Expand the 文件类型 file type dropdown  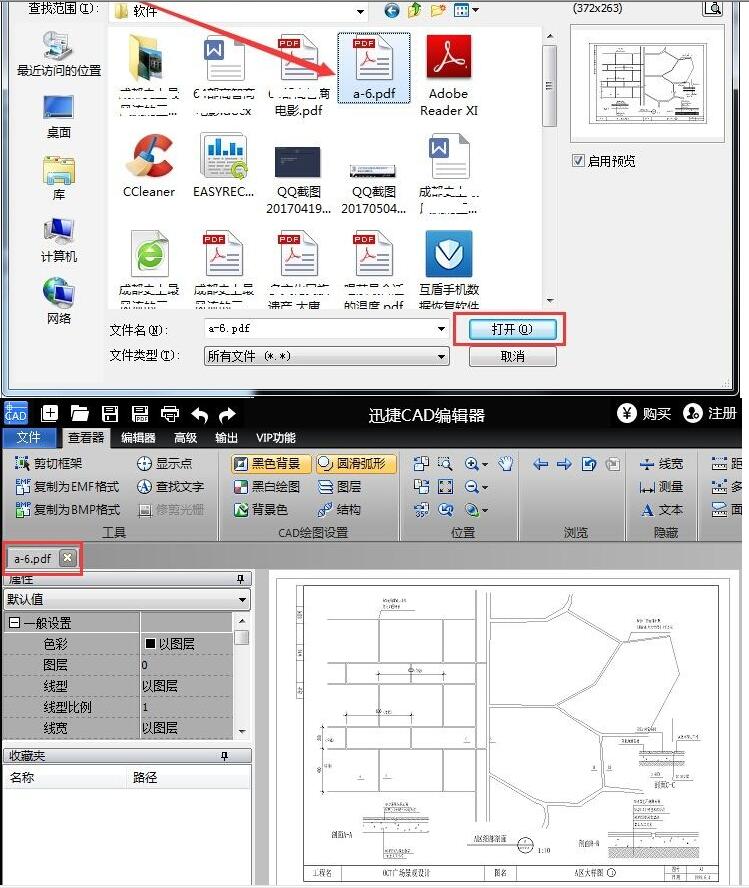(x=441, y=356)
